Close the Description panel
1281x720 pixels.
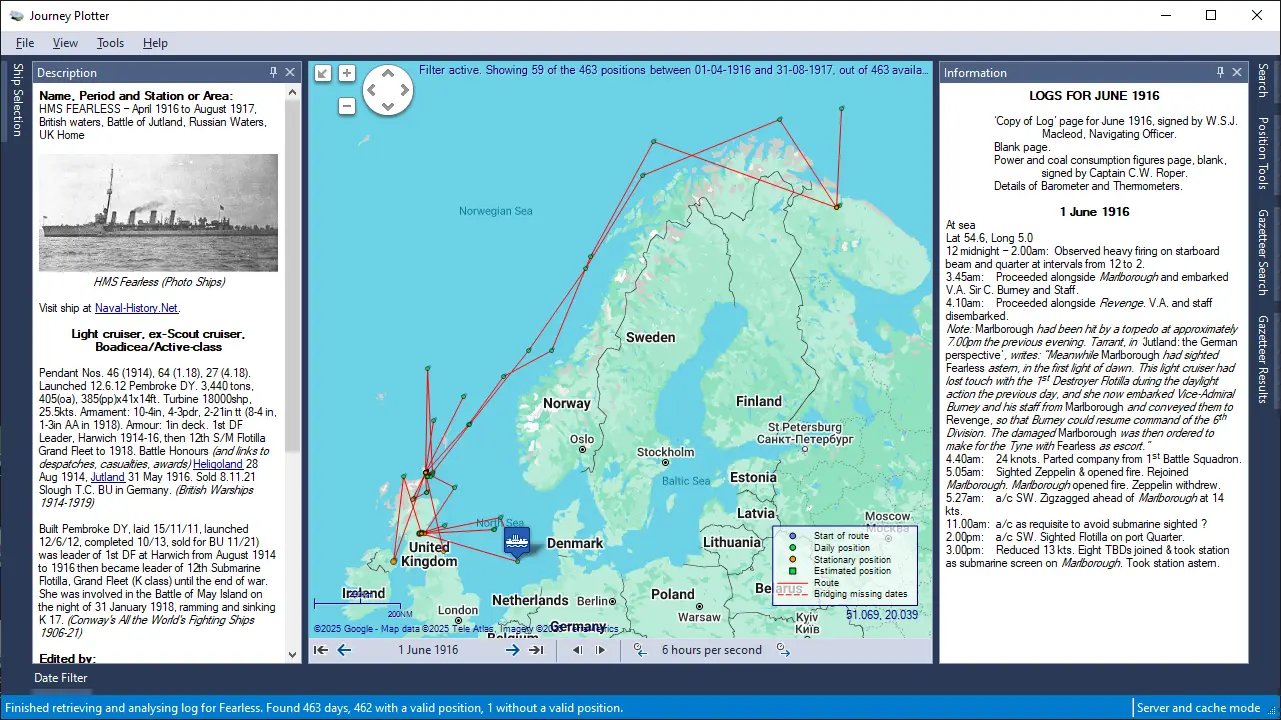point(290,72)
